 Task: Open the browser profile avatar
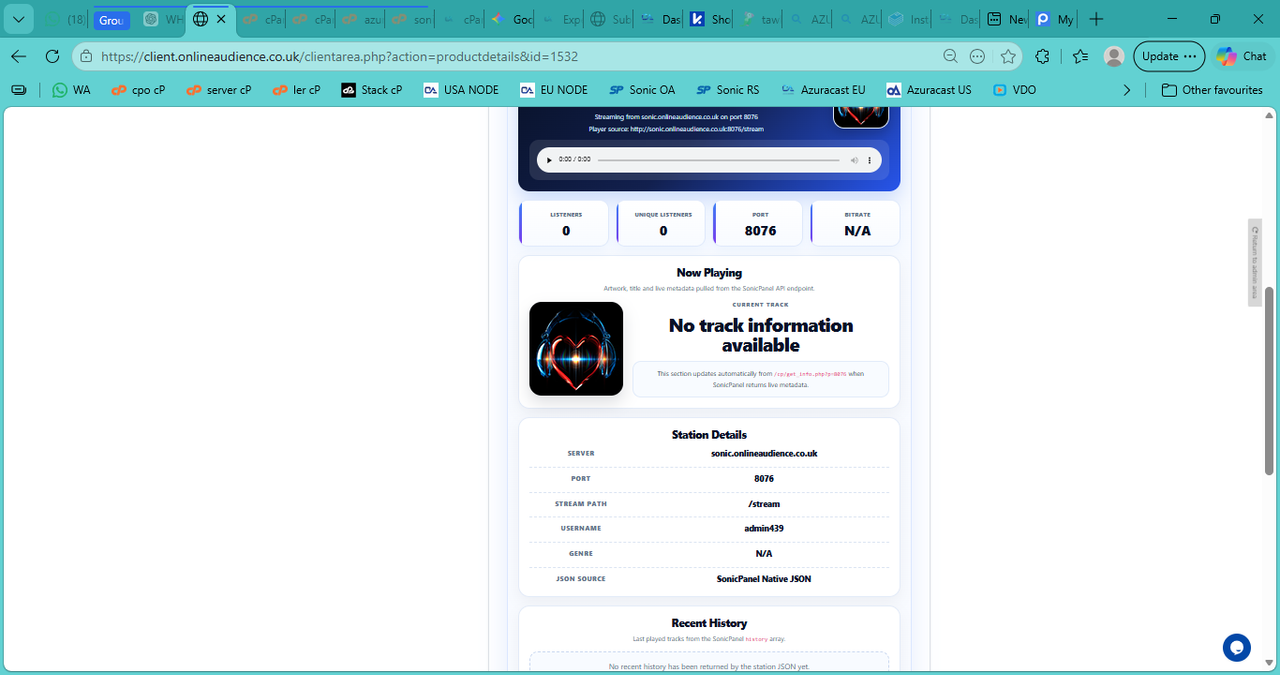[1113, 56]
